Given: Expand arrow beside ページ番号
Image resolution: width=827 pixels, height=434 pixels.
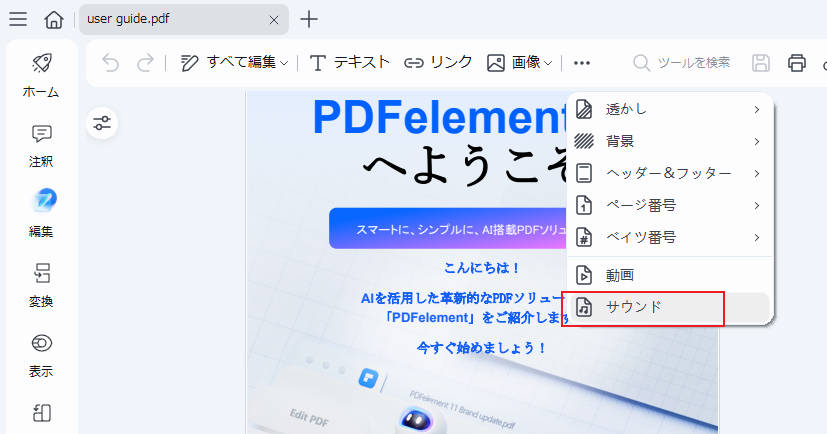Looking at the screenshot, I should tap(757, 206).
